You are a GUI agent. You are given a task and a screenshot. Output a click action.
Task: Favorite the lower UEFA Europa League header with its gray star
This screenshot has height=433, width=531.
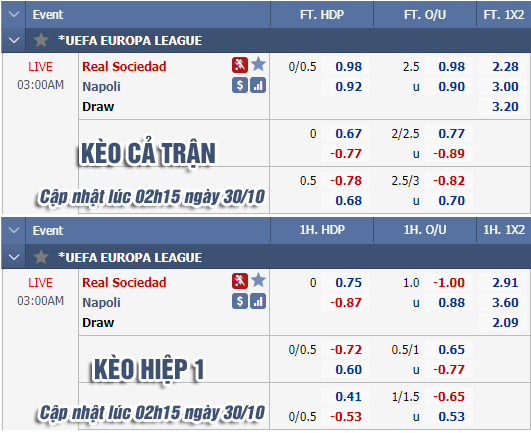coord(41,257)
